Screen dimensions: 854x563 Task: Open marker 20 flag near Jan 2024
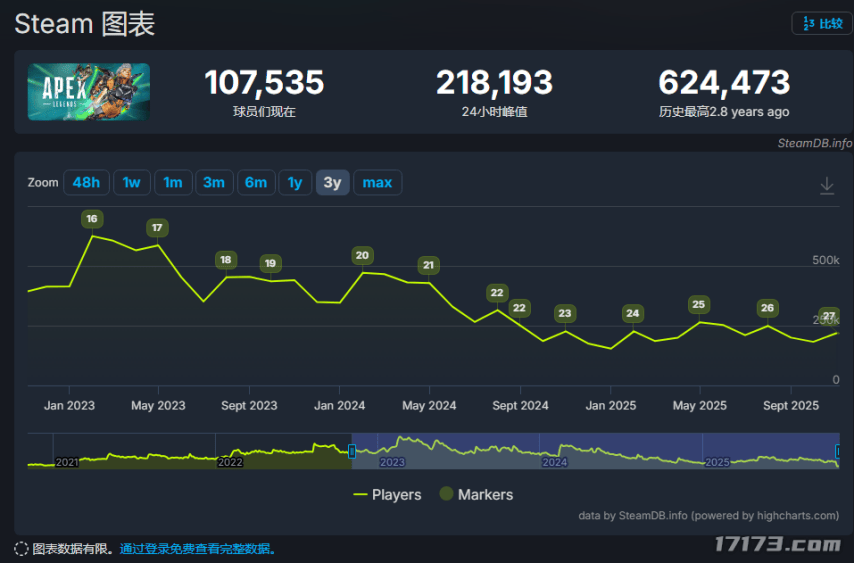362,255
